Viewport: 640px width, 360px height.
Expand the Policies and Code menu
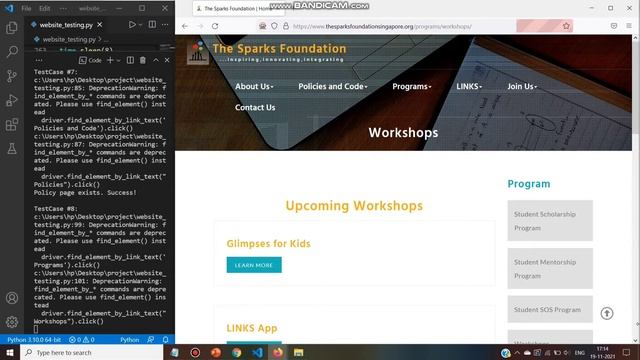pos(333,87)
